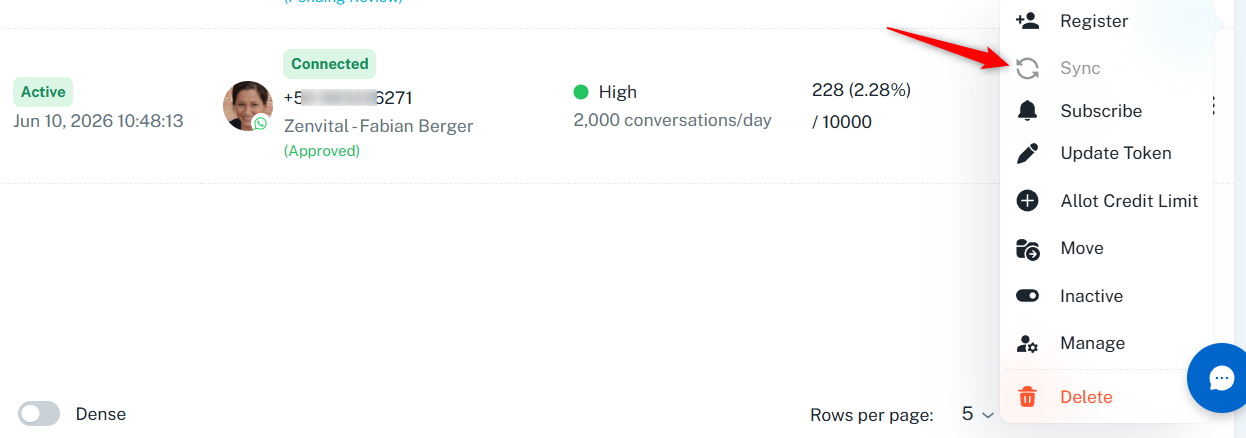
Task: Click the Connected status badge
Action: 330,64
